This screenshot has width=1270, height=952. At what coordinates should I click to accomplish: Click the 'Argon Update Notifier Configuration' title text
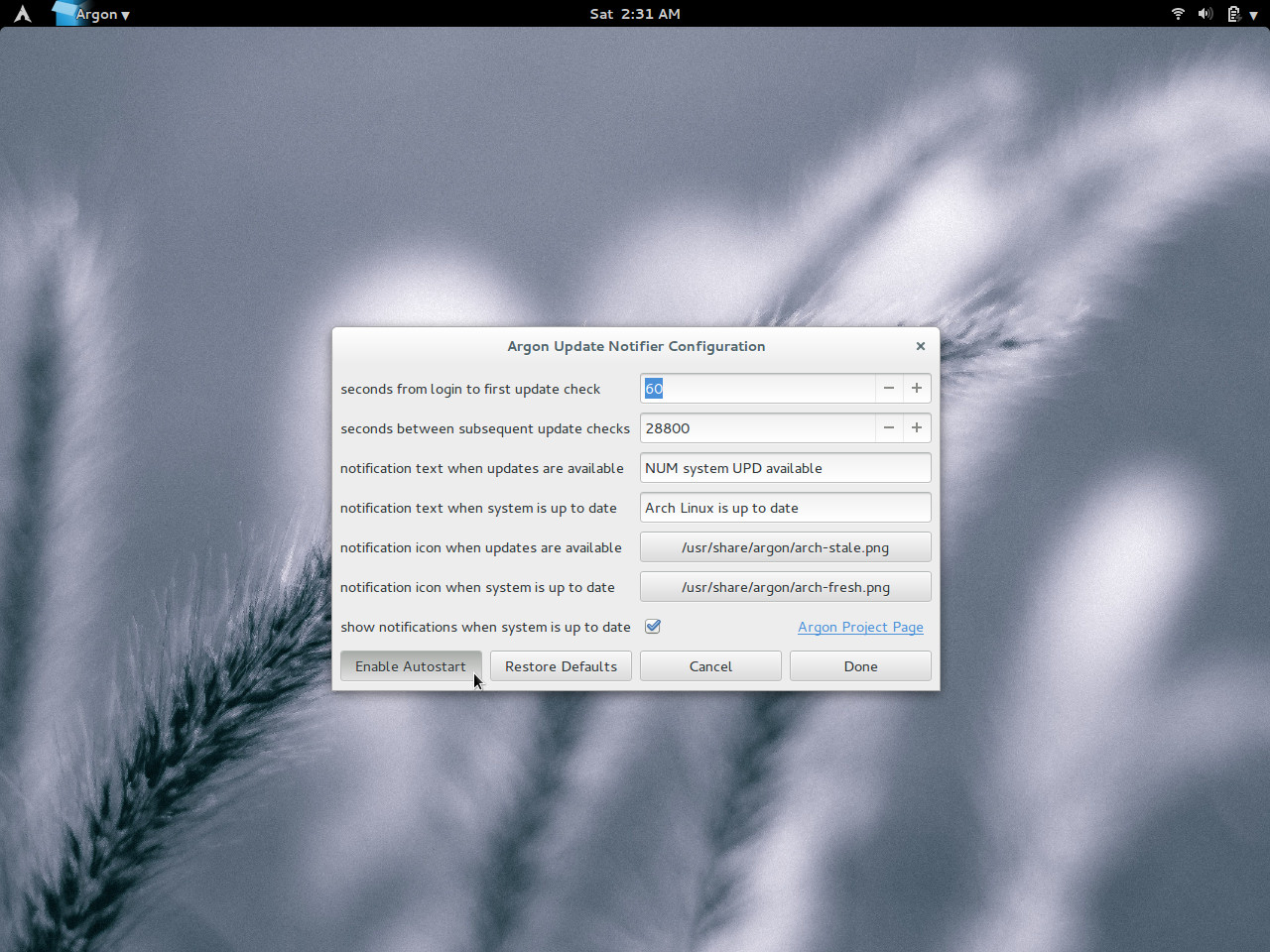[636, 346]
